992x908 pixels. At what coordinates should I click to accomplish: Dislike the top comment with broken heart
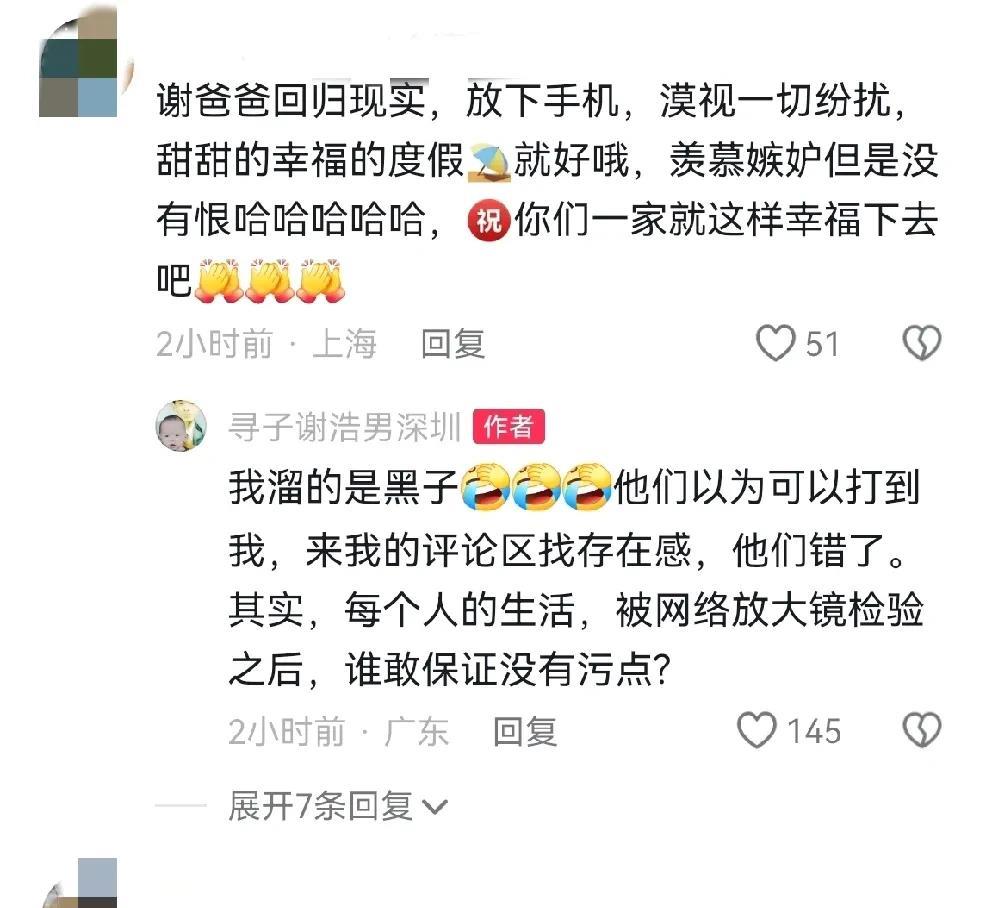coord(921,344)
